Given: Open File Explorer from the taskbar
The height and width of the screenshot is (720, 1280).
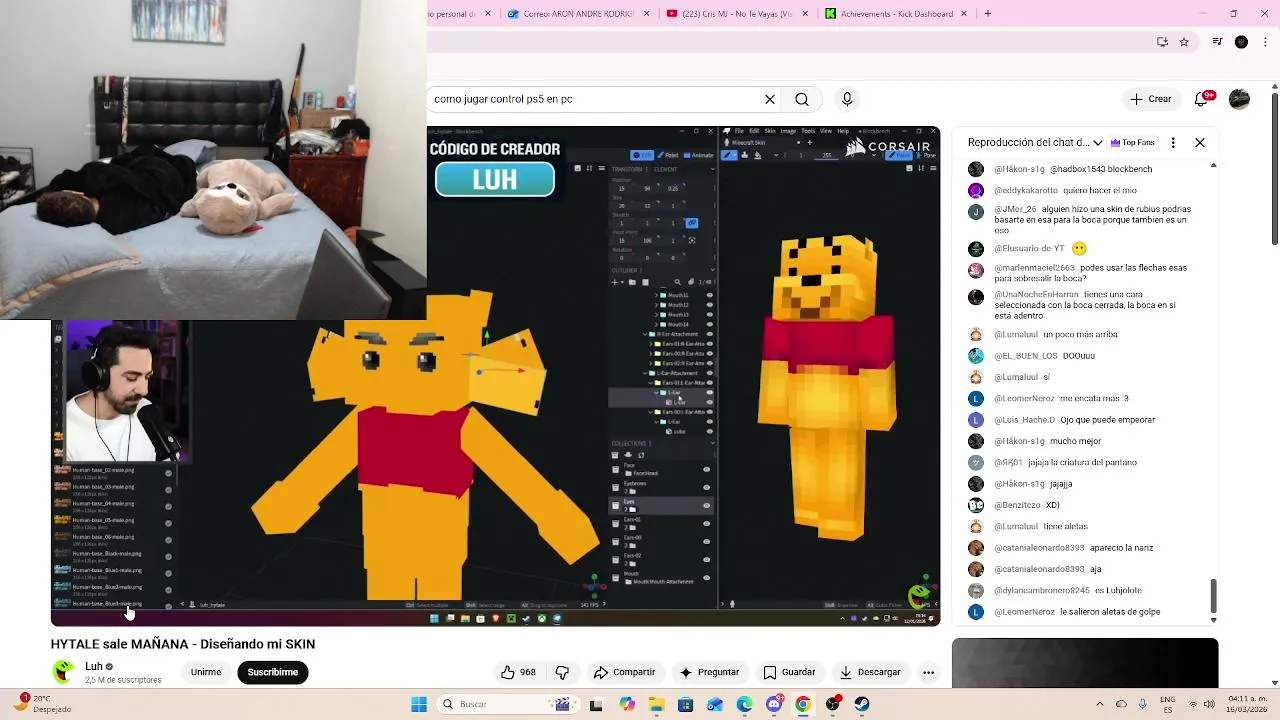Looking at the screenshot, I should [x=656, y=704].
